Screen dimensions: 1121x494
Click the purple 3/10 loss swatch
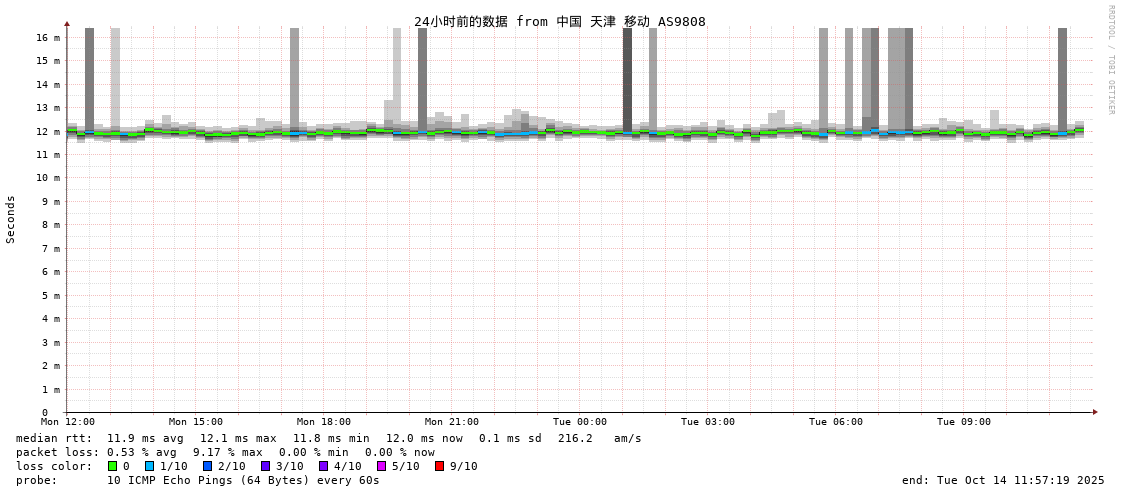(x=265, y=466)
